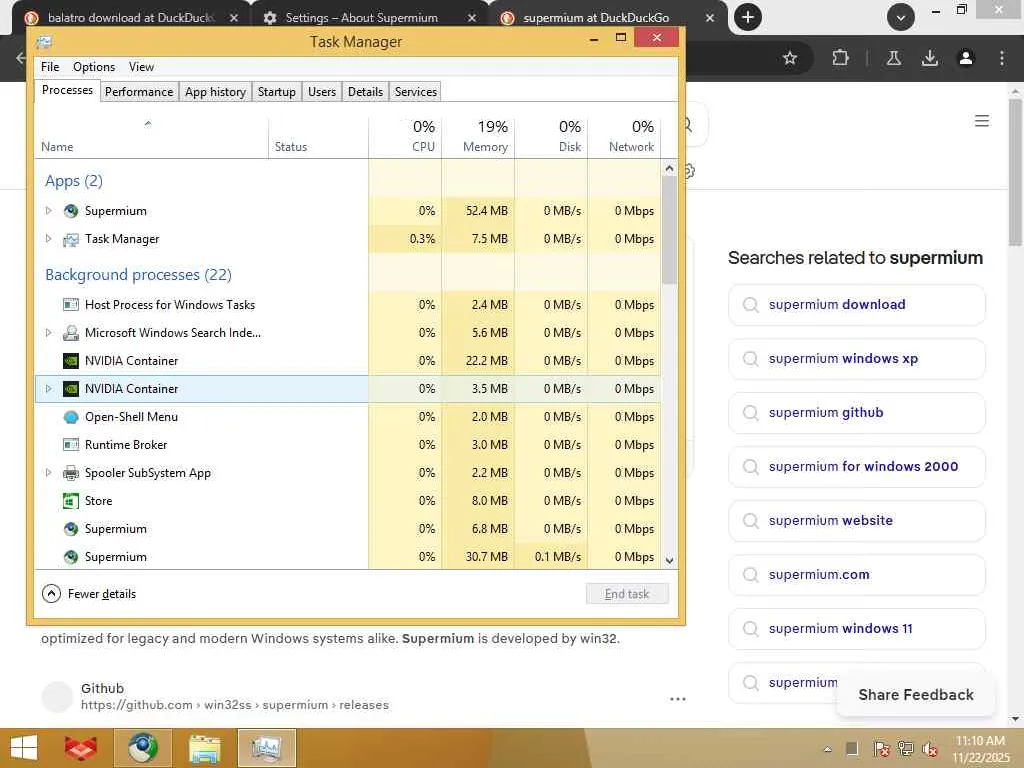Click the Task Manager scroll down arrow
The height and width of the screenshot is (768, 1024).
pyautogui.click(x=669, y=560)
